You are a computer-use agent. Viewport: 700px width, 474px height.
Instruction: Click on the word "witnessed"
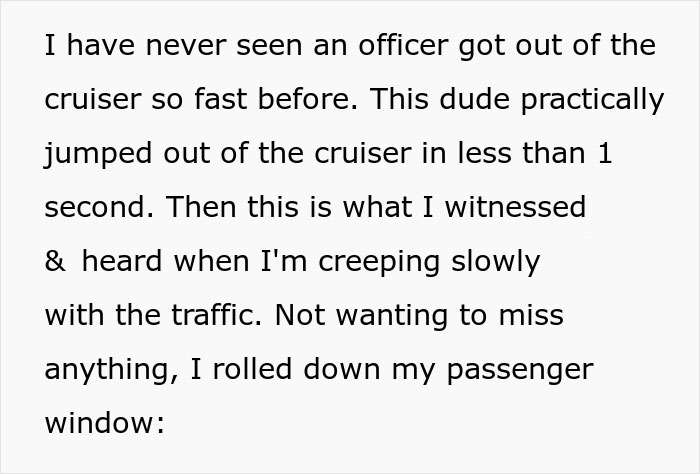(x=515, y=207)
